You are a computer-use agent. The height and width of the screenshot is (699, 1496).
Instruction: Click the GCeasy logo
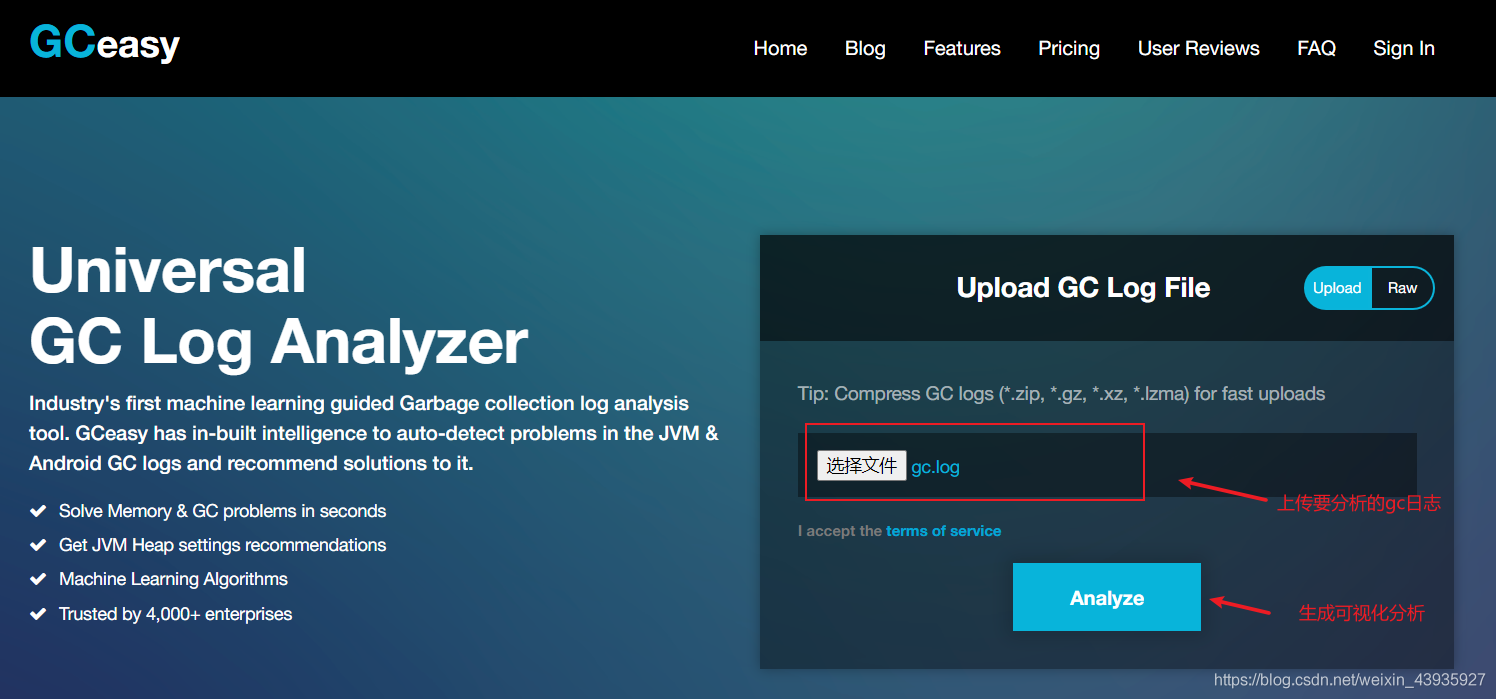point(105,42)
